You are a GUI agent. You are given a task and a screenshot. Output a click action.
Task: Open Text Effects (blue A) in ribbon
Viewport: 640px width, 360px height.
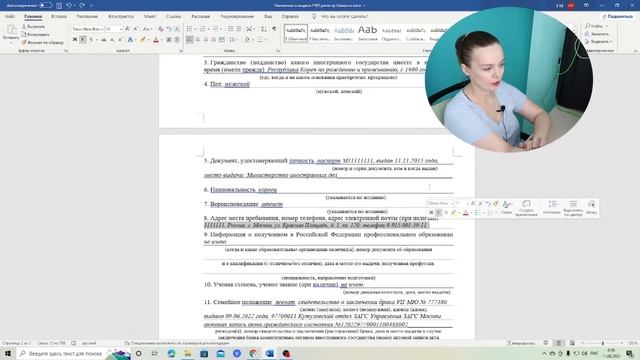(131, 40)
